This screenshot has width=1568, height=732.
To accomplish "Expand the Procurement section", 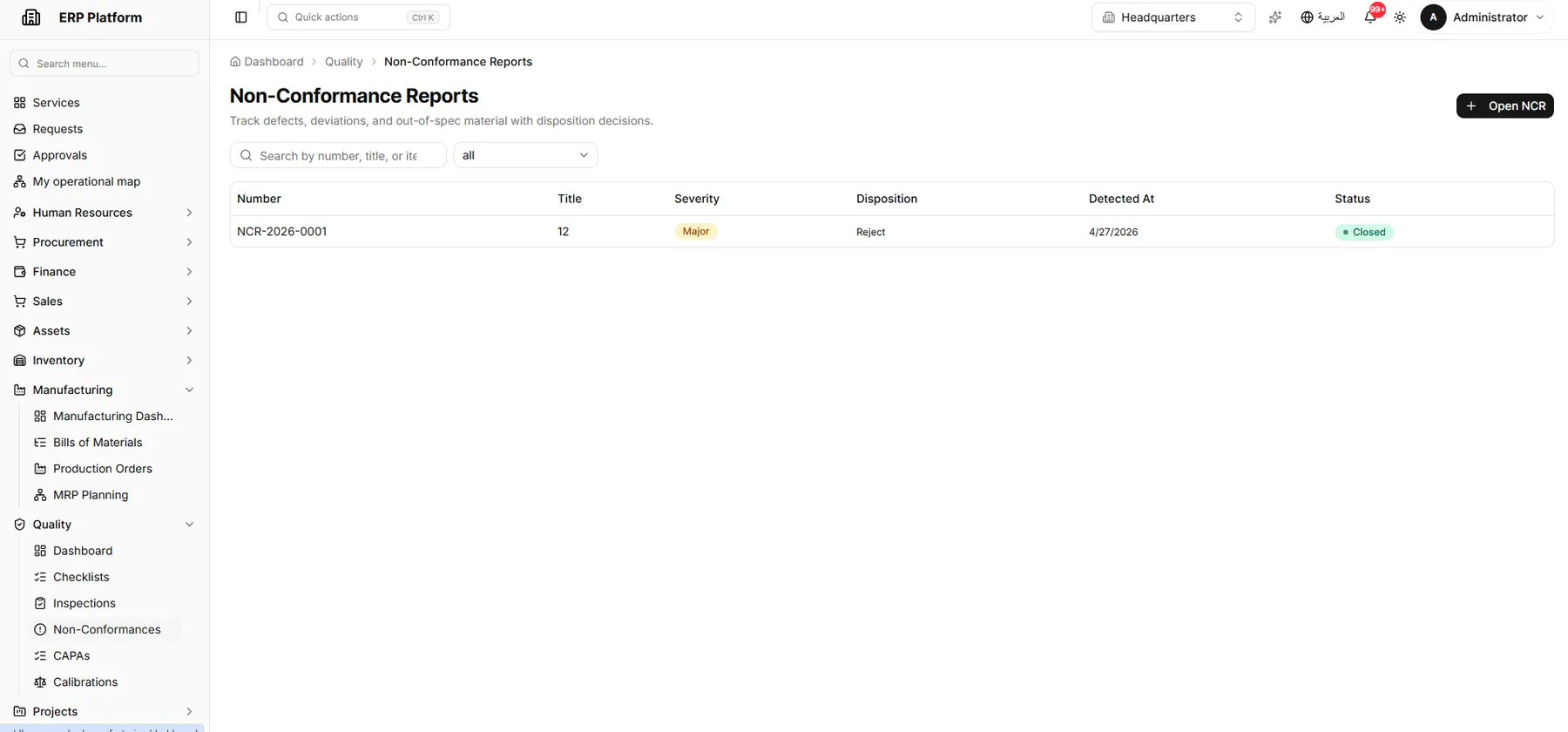I will [105, 242].
